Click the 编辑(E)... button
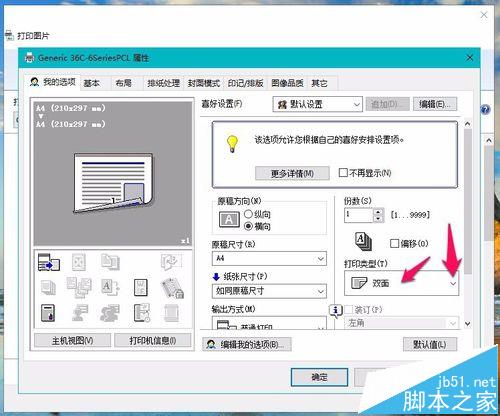The height and width of the screenshot is (416, 500). point(435,104)
